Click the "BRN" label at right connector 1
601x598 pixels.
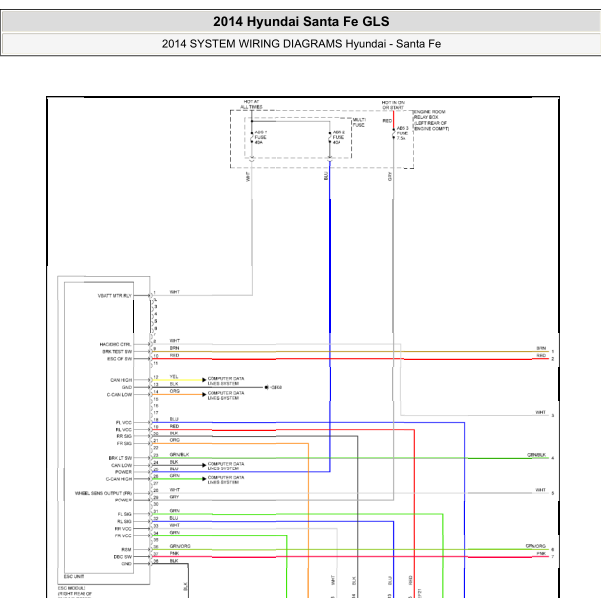(x=541, y=348)
